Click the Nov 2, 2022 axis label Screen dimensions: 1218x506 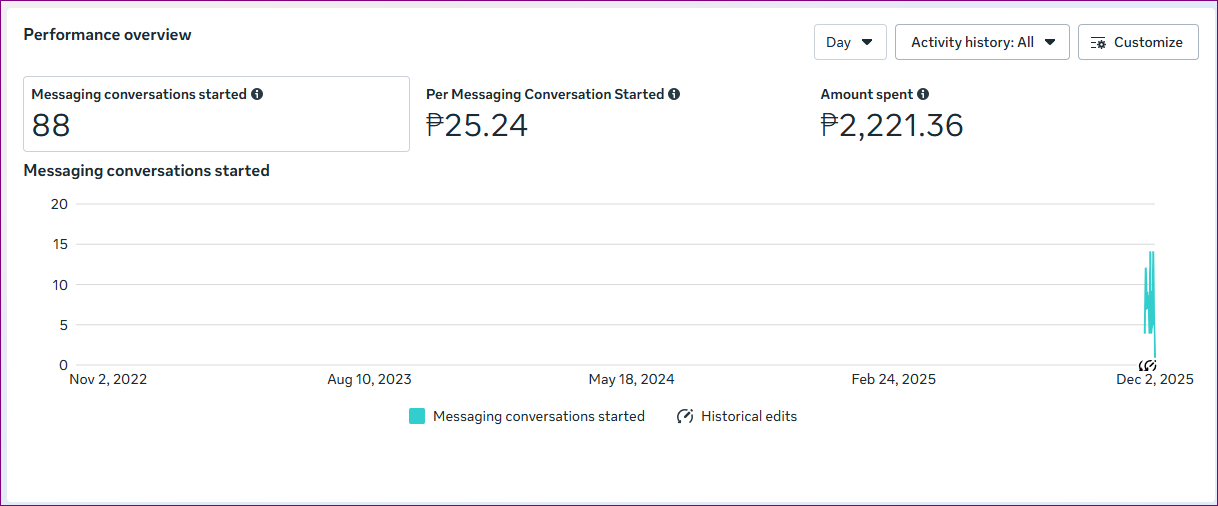pyautogui.click(x=108, y=380)
